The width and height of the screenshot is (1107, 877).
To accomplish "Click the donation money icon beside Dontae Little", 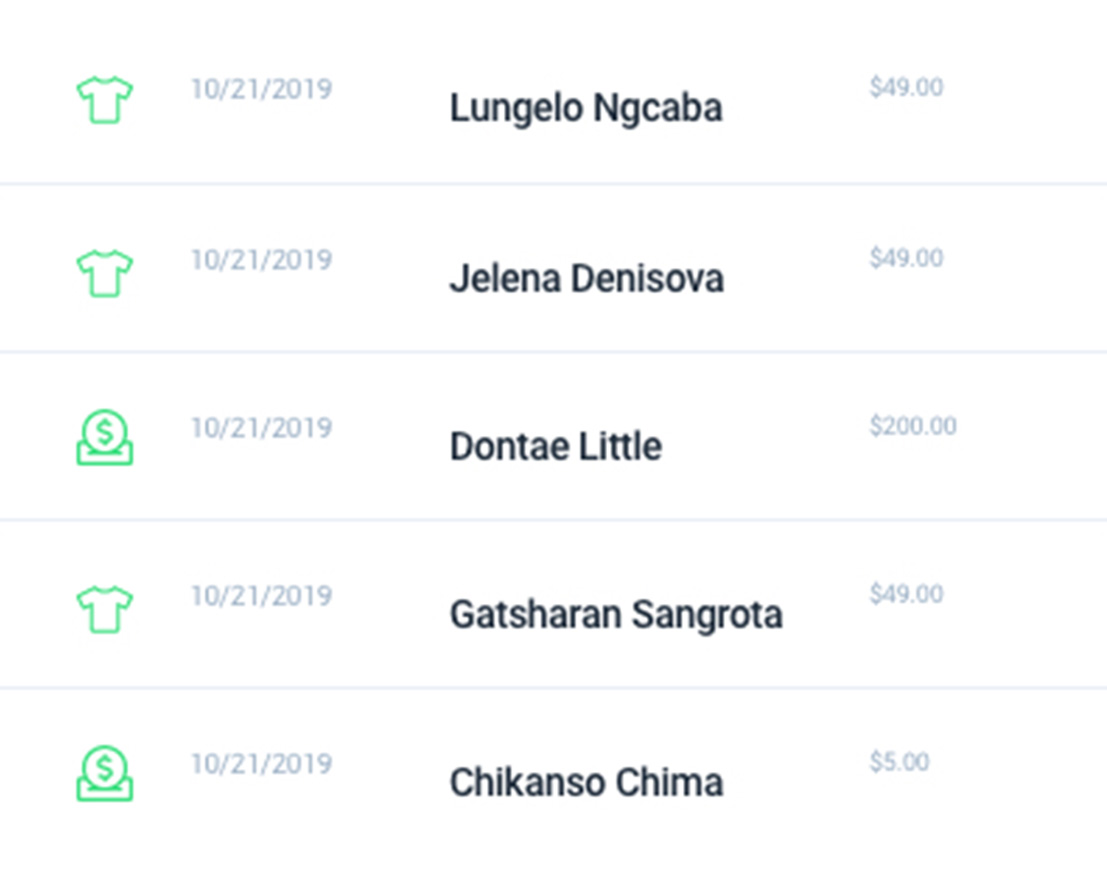I will point(104,438).
